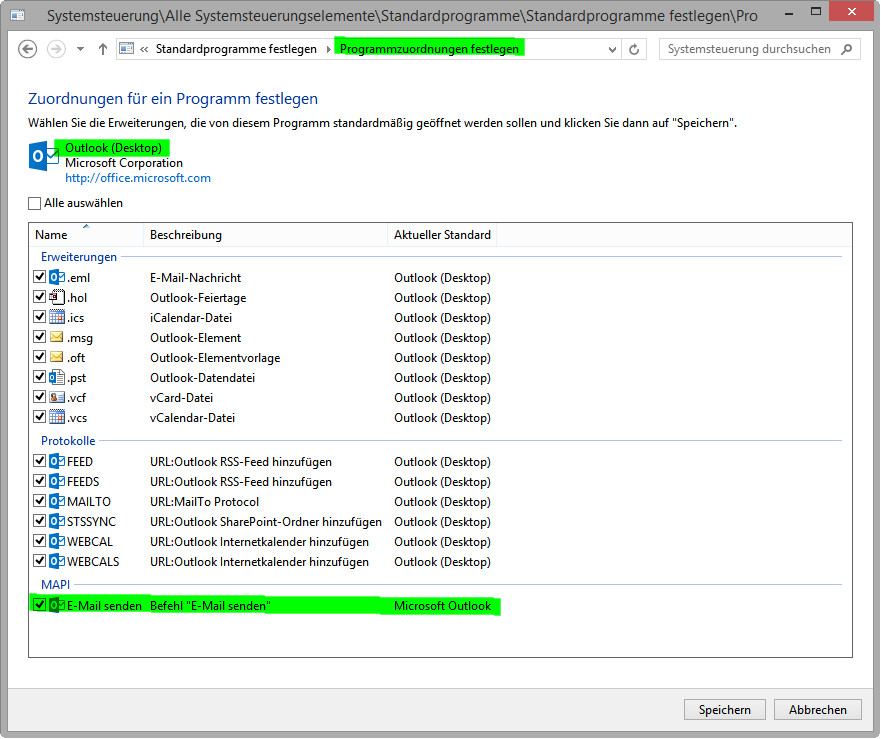This screenshot has height=739, width=881.
Task: Click the window system menu icon in title bar
Action: pyautogui.click(x=18, y=15)
